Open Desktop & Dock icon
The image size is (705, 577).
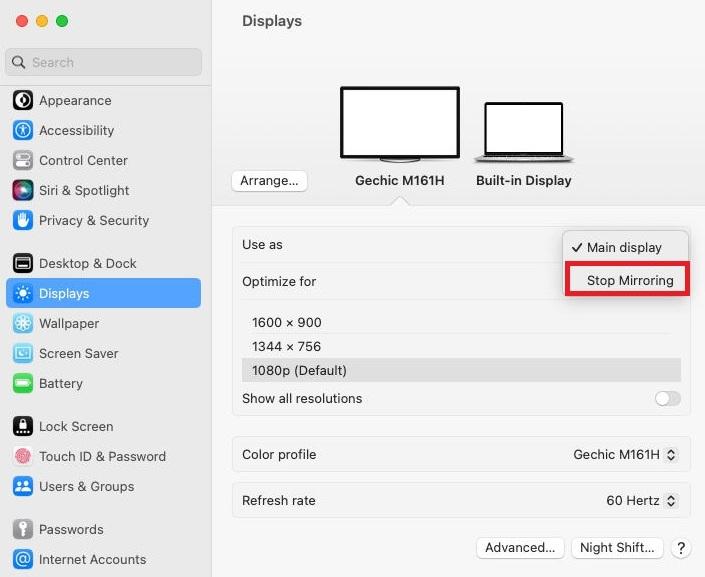point(22,264)
